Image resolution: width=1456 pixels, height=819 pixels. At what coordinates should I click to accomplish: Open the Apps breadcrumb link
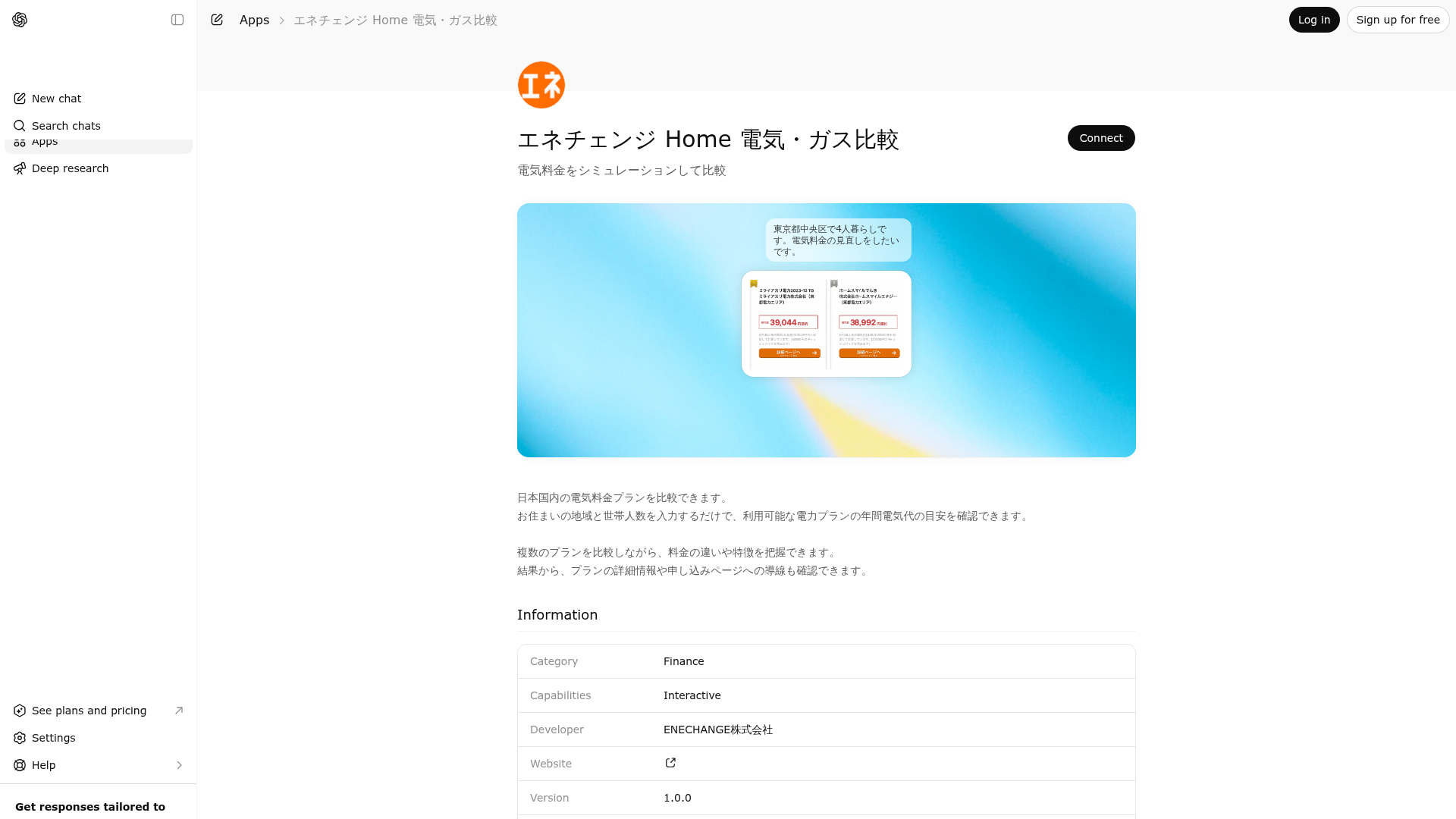coord(254,20)
